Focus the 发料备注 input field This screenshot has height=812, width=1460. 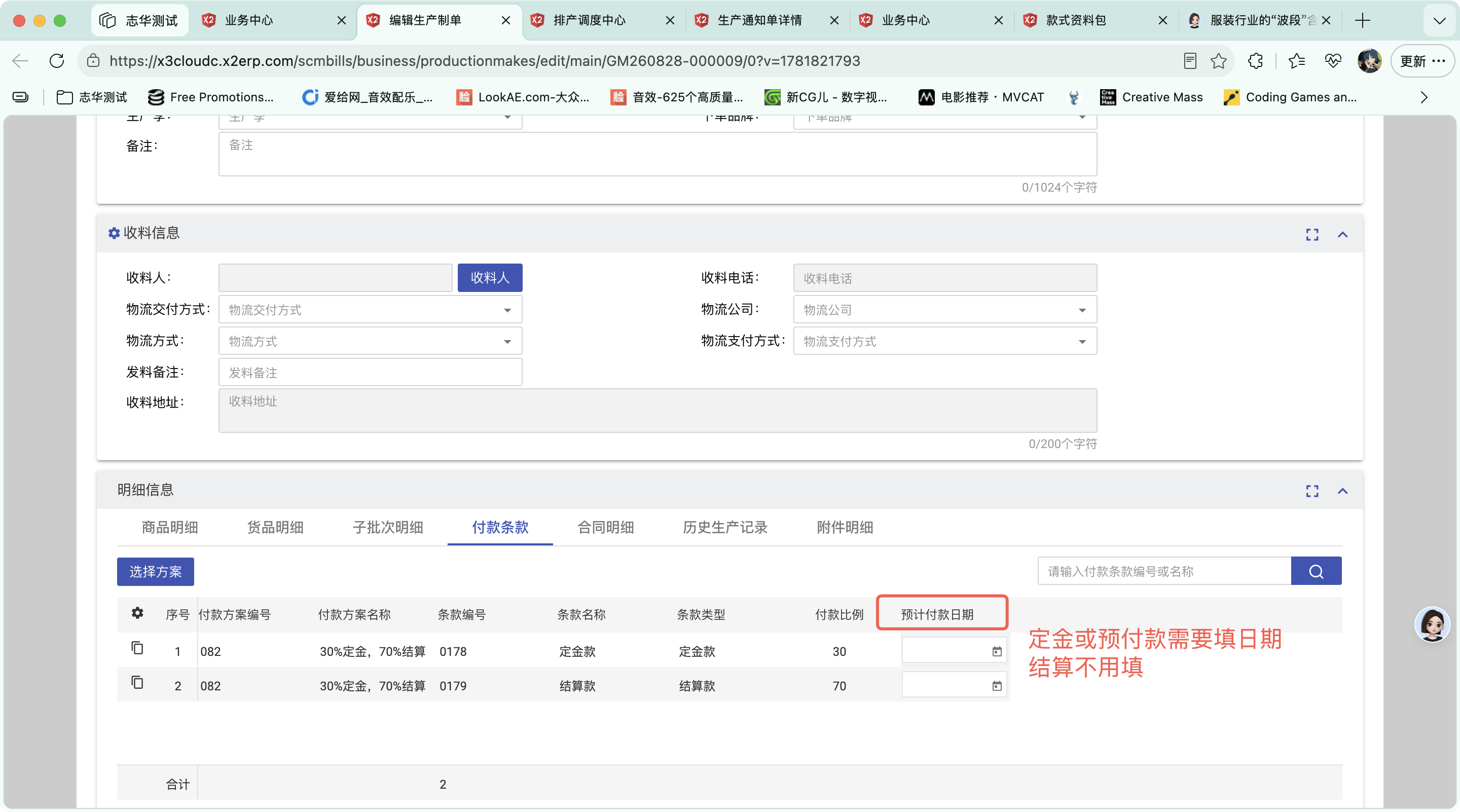pyautogui.click(x=370, y=373)
